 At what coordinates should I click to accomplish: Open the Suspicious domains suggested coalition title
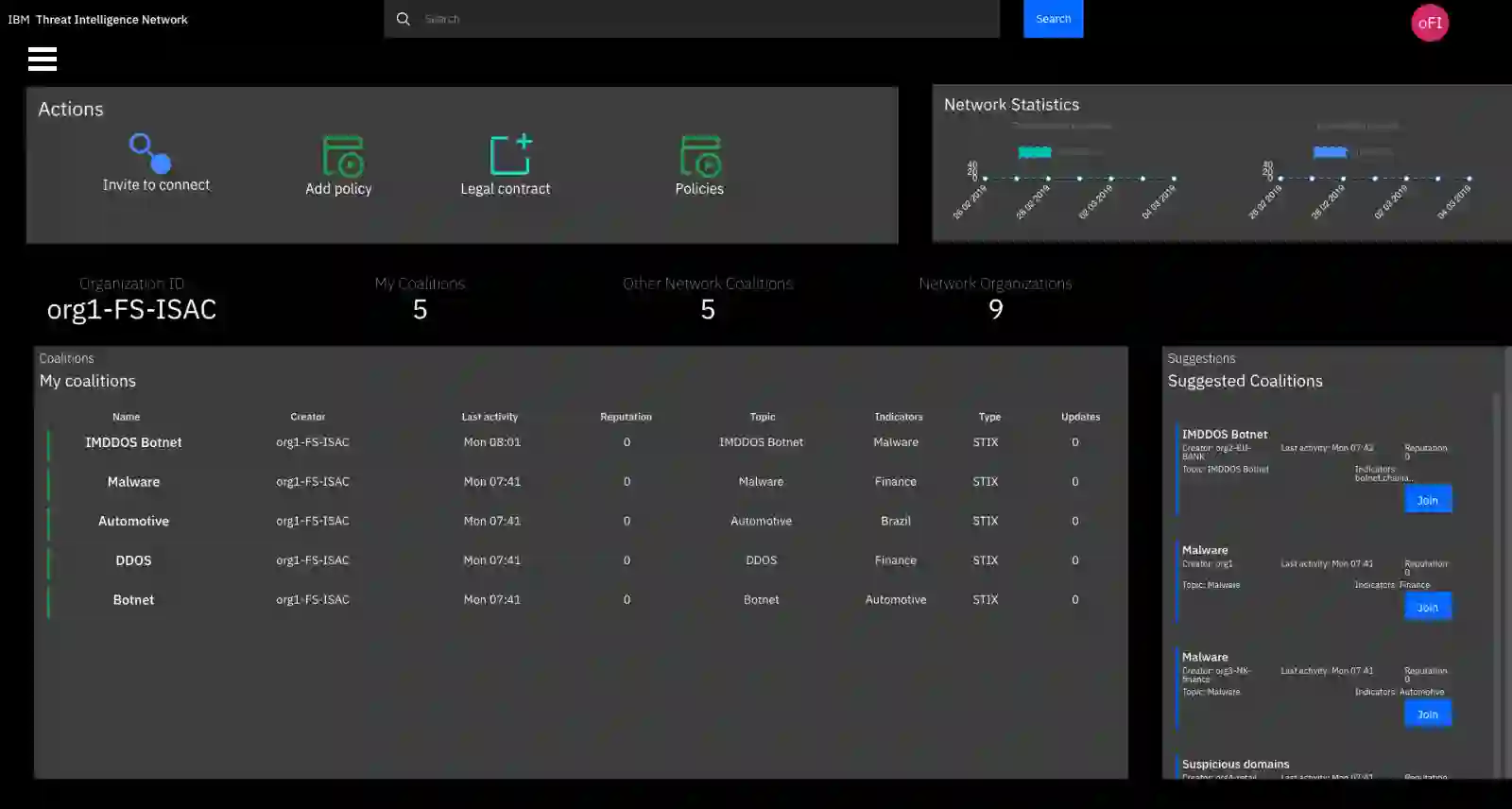tap(1235, 765)
